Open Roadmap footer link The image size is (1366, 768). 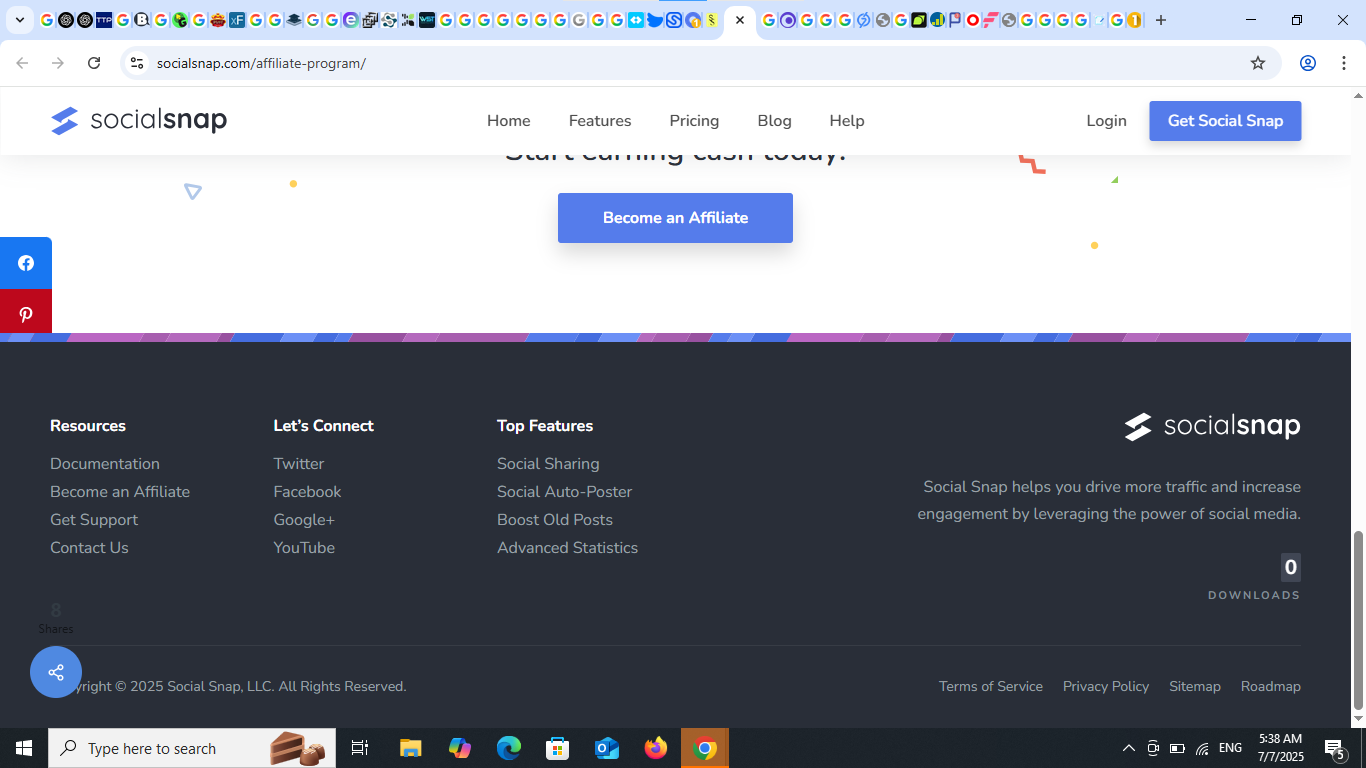(x=1271, y=686)
